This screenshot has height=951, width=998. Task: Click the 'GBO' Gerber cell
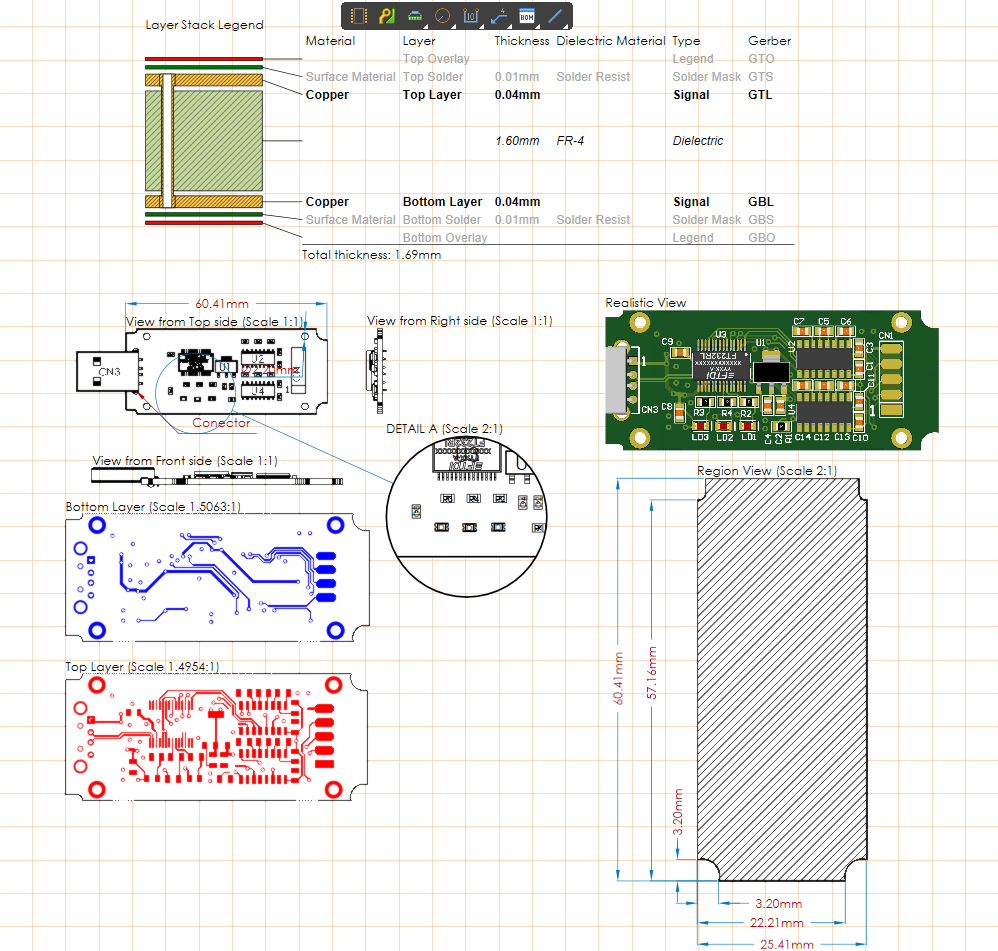coord(762,237)
